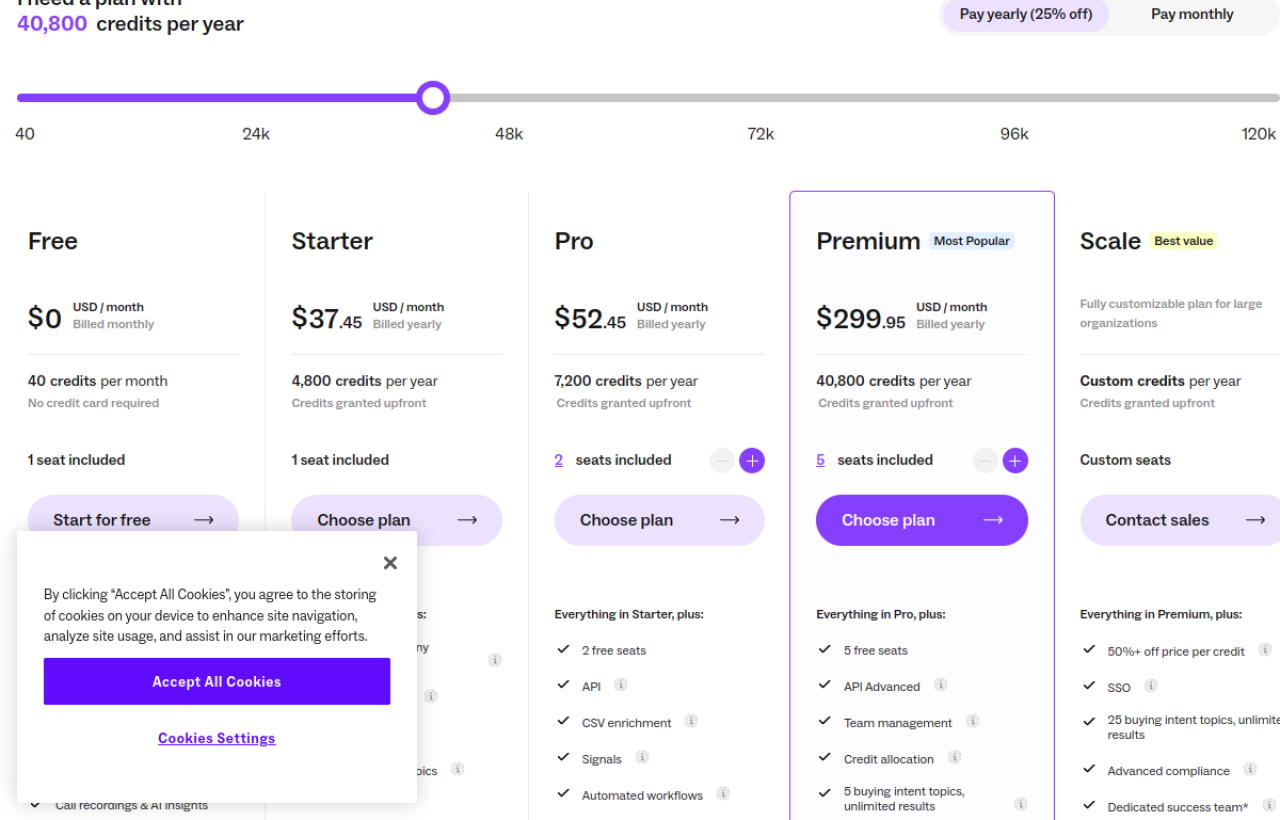Click the Credit allocation info icon
Image resolution: width=1280 pixels, height=820 pixels.
point(954,758)
